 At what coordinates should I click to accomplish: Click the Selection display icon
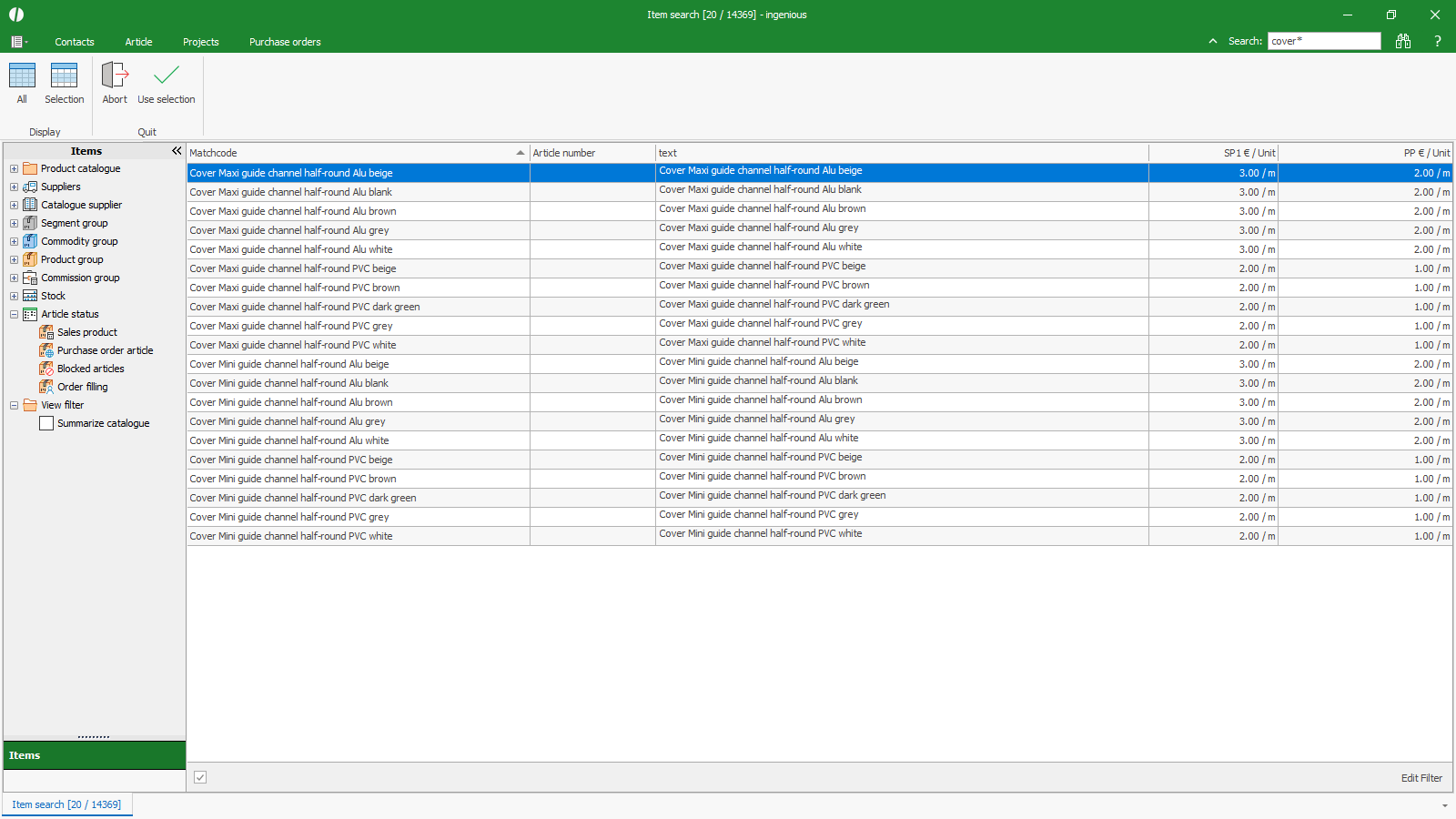64,76
